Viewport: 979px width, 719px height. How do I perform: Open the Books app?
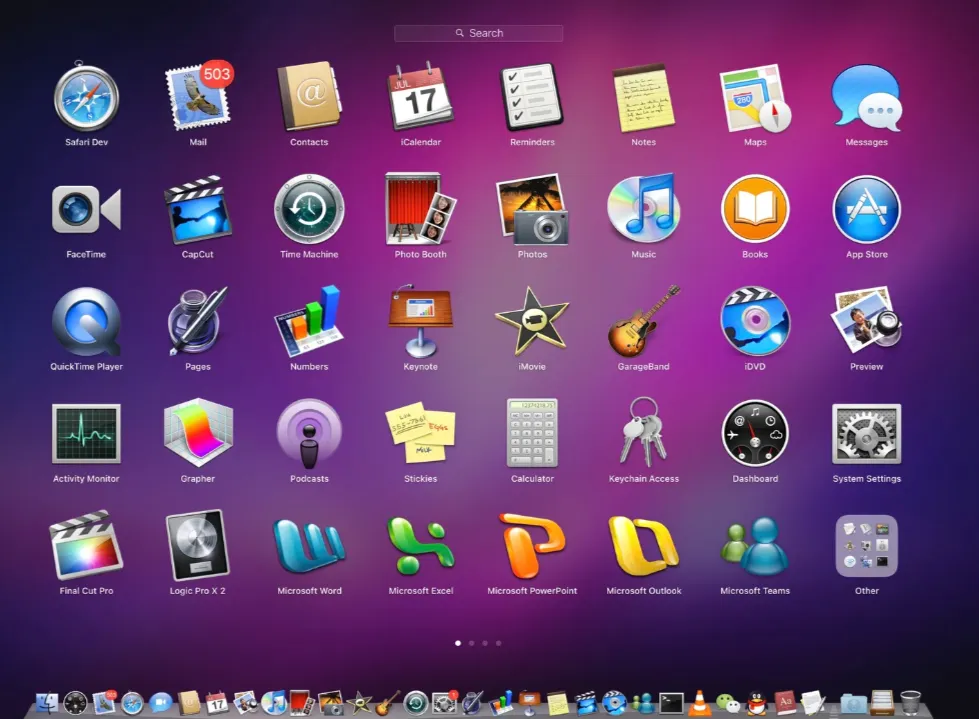pos(755,210)
